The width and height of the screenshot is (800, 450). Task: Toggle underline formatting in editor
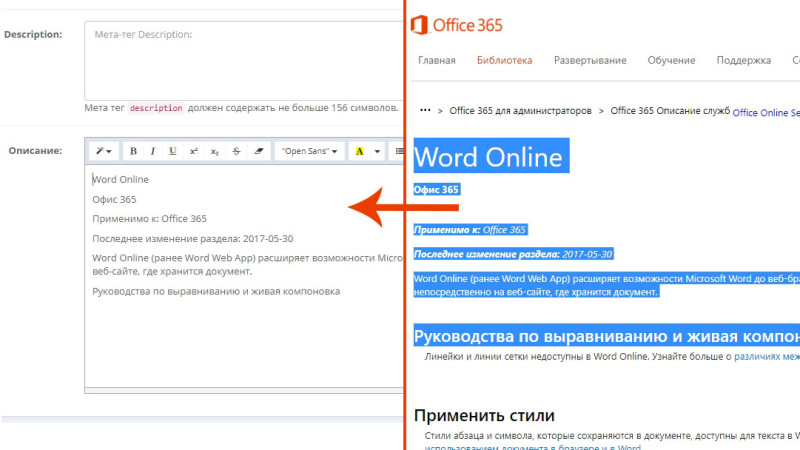172,151
